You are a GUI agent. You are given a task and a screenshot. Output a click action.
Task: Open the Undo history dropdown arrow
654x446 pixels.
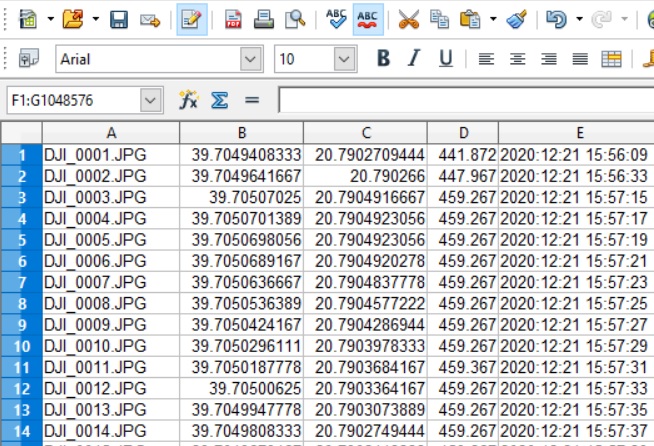(x=579, y=19)
